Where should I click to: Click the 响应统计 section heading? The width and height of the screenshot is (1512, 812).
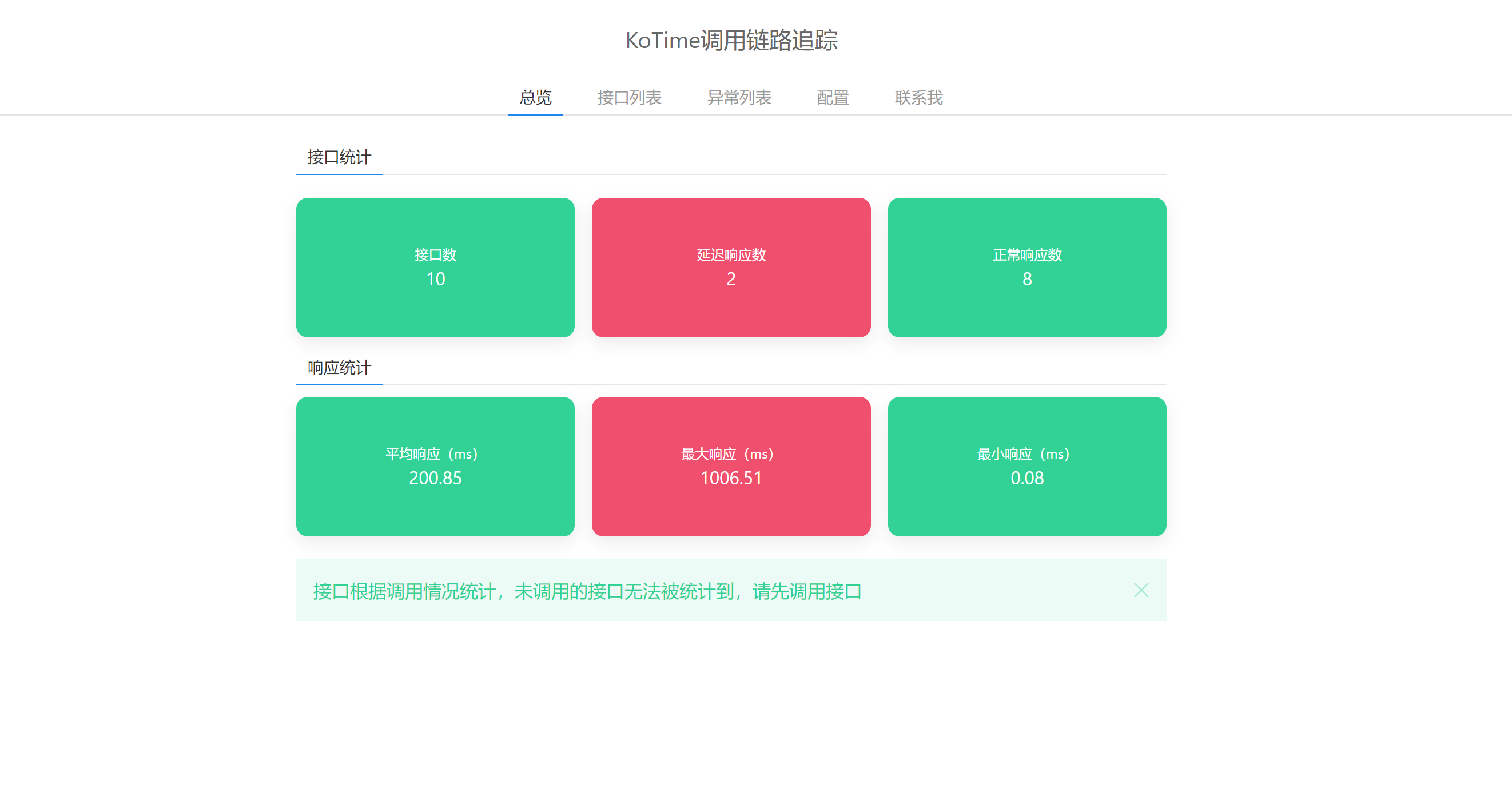click(339, 368)
